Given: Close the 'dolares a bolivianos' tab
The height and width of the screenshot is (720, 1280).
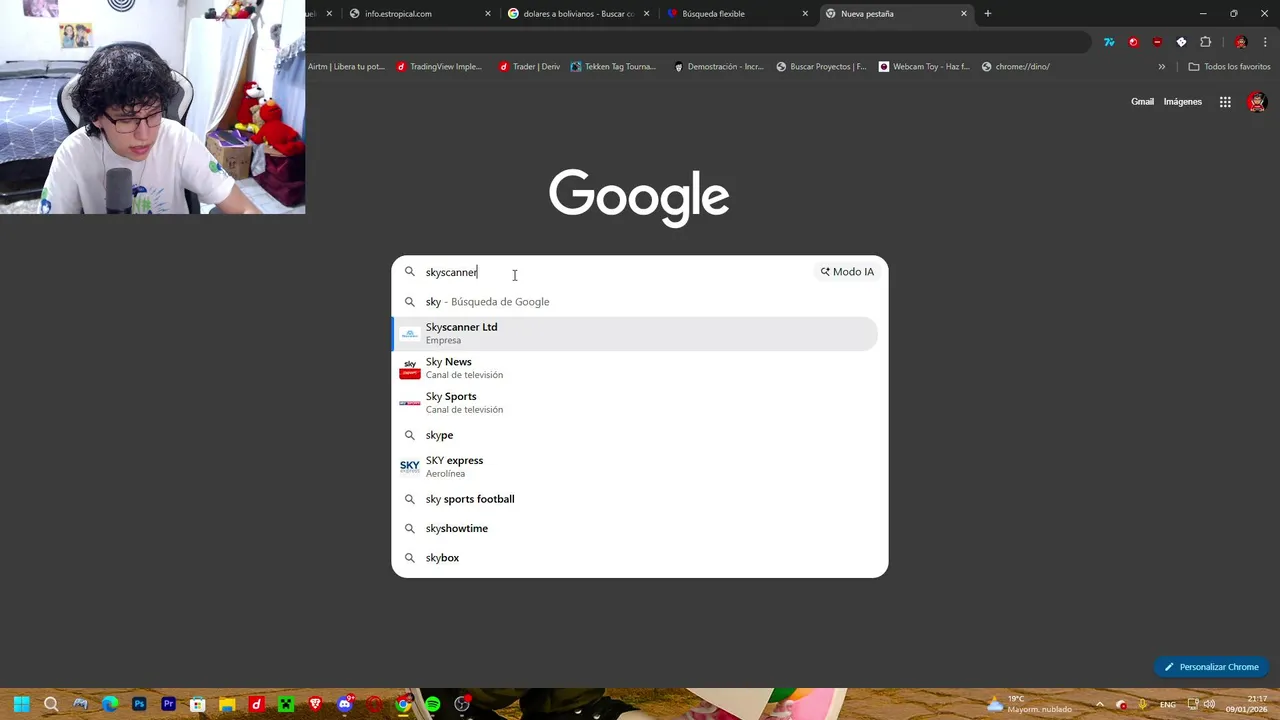Looking at the screenshot, I should point(646,14).
